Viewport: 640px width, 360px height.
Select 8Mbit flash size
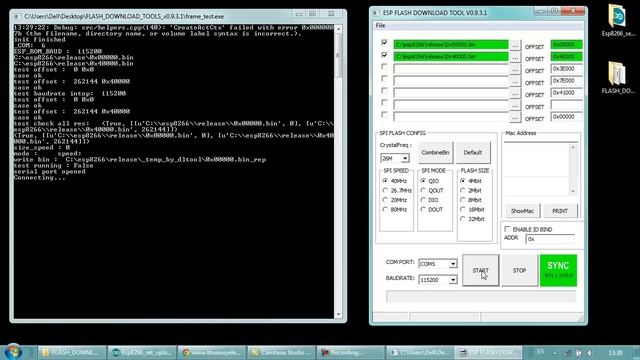coord(462,200)
